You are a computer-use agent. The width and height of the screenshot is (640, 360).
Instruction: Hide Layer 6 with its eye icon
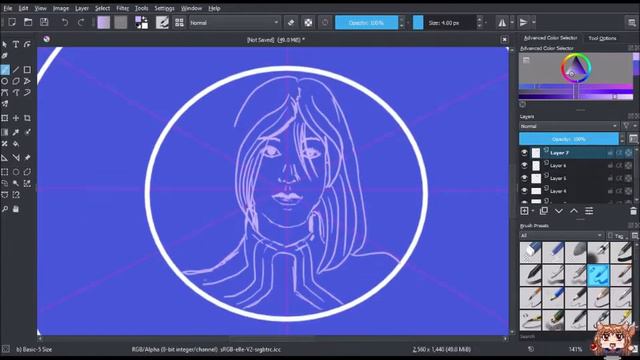tap(524, 165)
